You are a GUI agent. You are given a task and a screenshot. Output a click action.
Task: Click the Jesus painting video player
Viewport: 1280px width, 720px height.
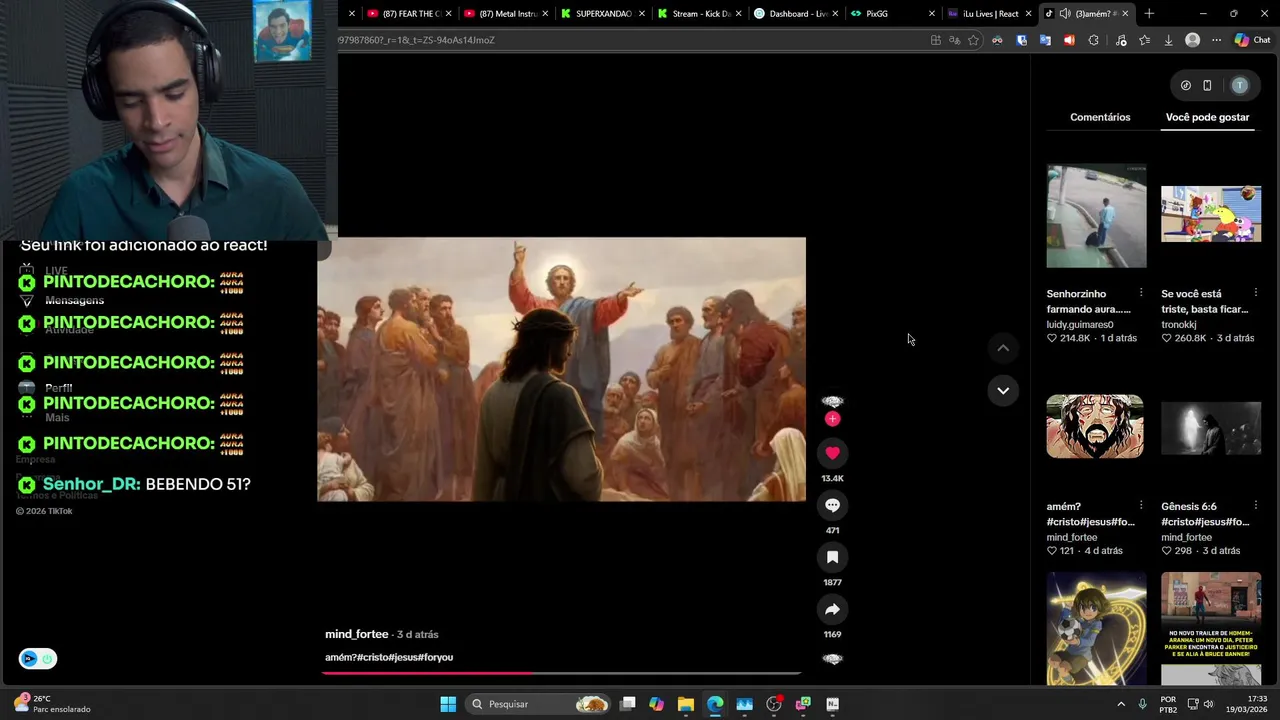[x=561, y=369]
